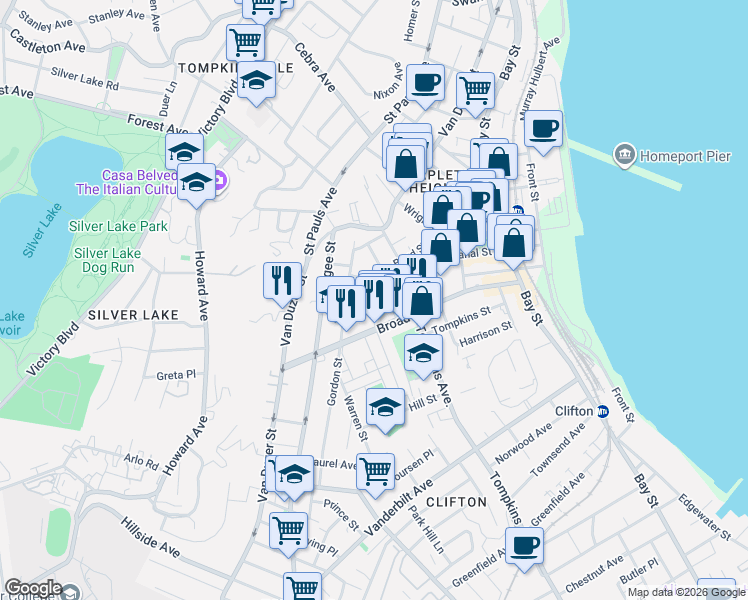Image resolution: width=748 pixels, height=600 pixels.
Task: Click the Butler Pl label
Action: [639, 570]
